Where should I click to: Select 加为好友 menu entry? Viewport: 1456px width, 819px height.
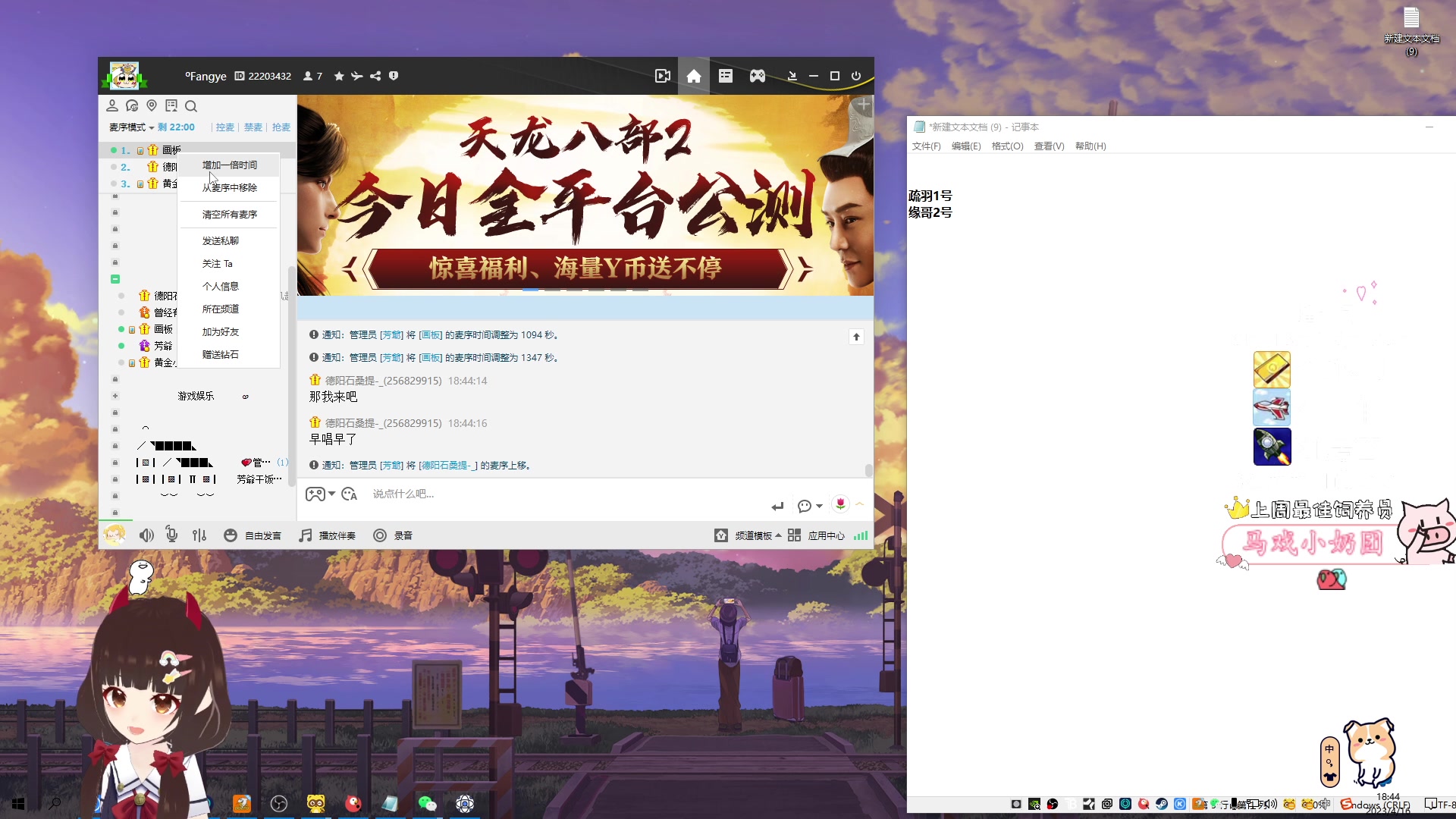[220, 331]
